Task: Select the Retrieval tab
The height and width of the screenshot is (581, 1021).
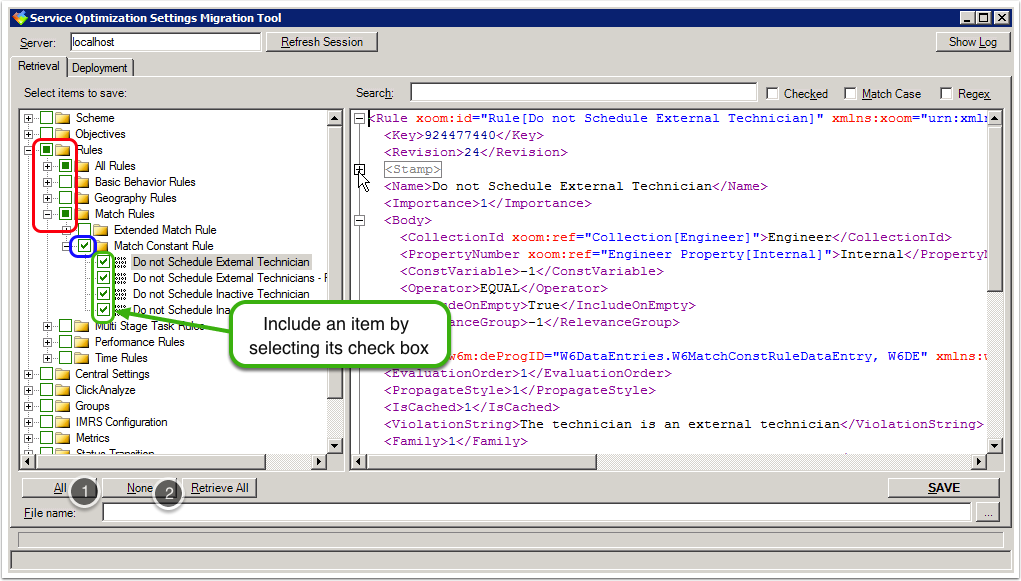Action: click(x=40, y=67)
